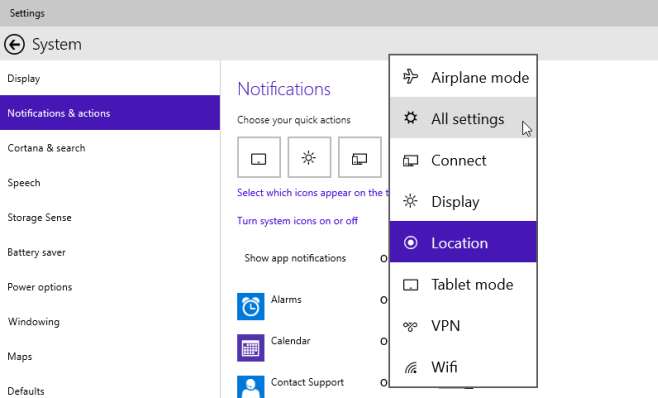Open Battery saver section
The width and height of the screenshot is (658, 398).
pos(110,252)
